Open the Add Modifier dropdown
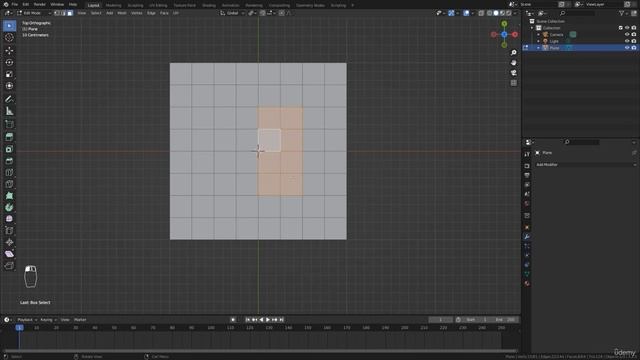 click(x=585, y=164)
